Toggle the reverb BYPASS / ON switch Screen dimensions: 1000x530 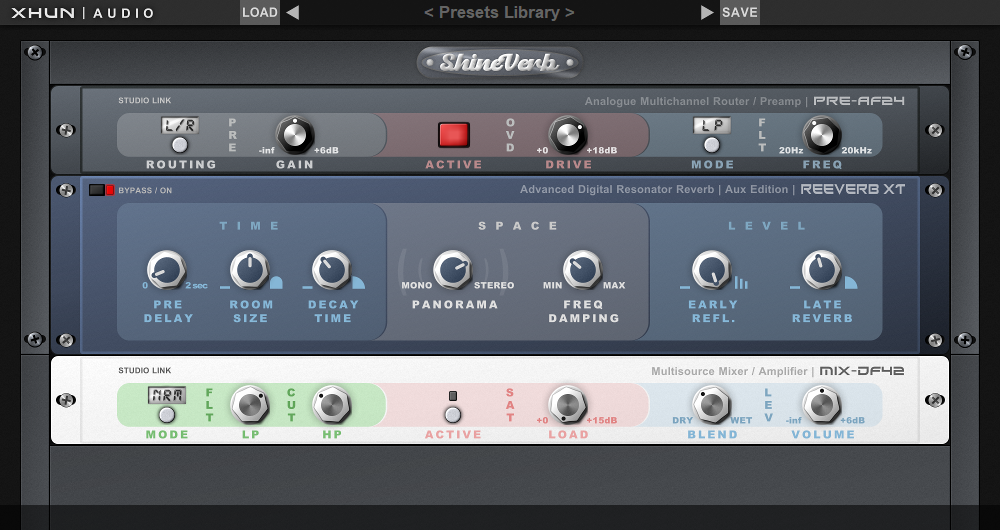[101, 189]
